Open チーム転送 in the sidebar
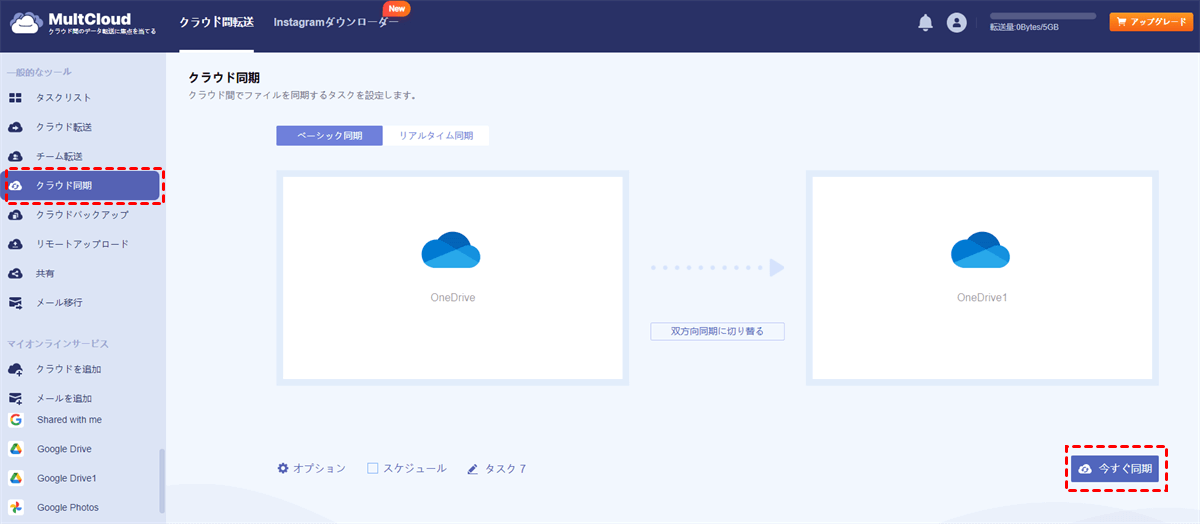Image resolution: width=1200 pixels, height=524 pixels. [60, 156]
